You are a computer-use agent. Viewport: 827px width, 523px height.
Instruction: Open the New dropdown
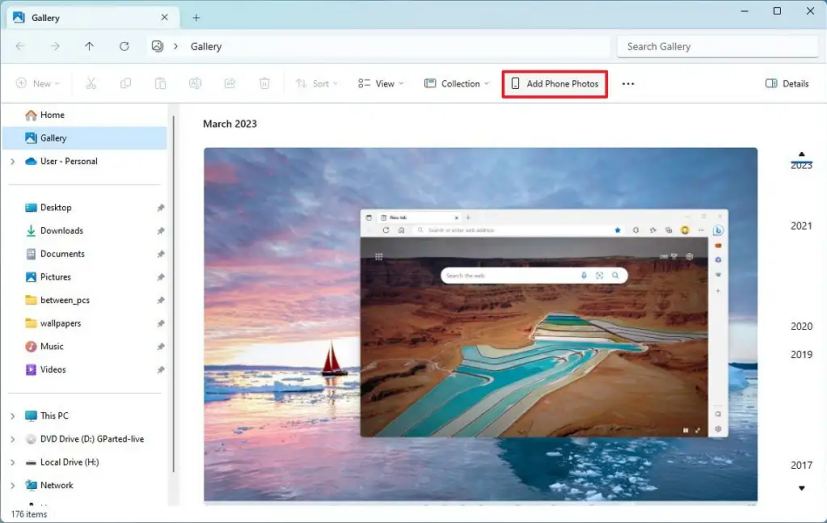tap(38, 83)
